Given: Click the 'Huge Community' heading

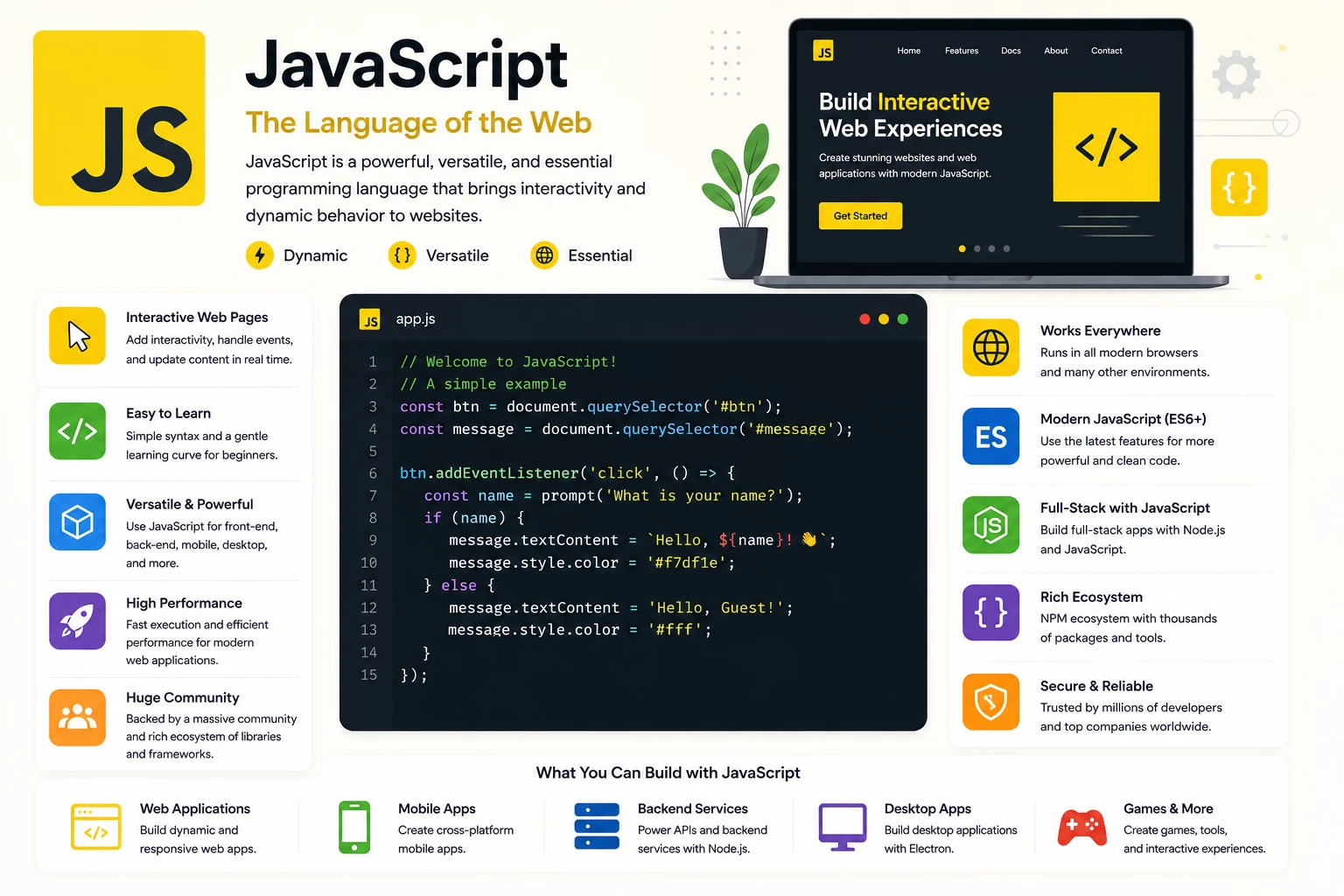Looking at the screenshot, I should pyautogui.click(x=182, y=697).
